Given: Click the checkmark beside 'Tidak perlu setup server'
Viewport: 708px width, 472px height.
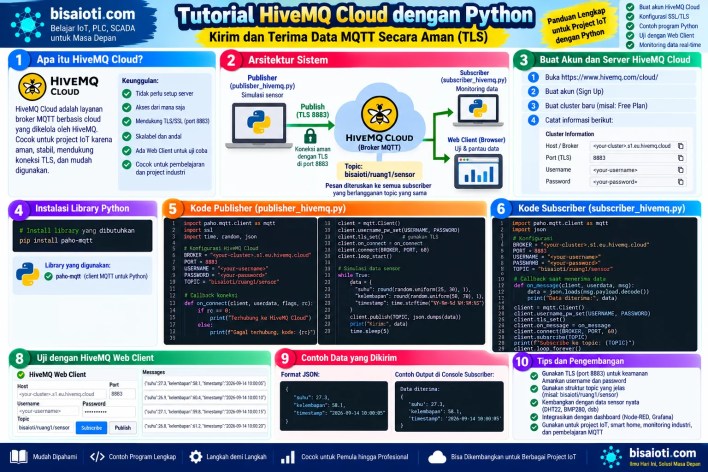Looking at the screenshot, I should point(127,93).
